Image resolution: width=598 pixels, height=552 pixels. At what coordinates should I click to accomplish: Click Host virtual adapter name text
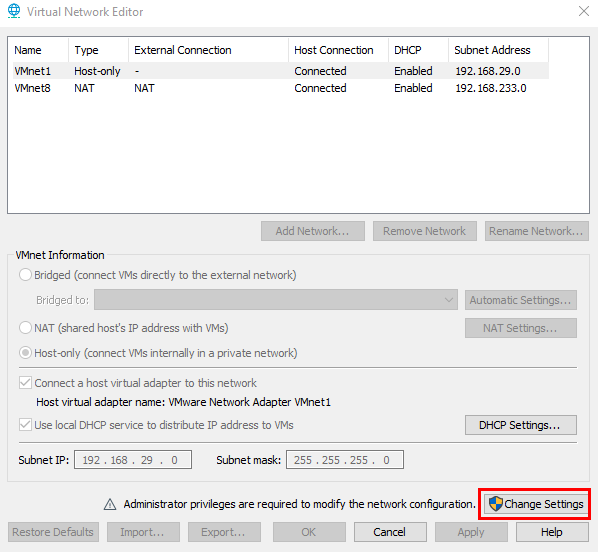coord(183,402)
